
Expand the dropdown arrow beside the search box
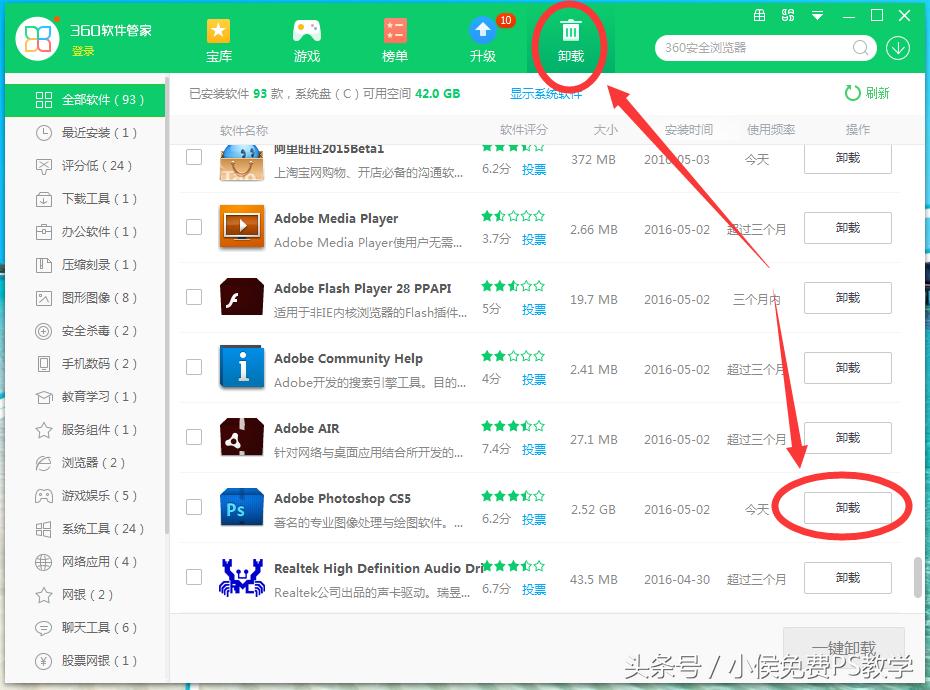[897, 47]
